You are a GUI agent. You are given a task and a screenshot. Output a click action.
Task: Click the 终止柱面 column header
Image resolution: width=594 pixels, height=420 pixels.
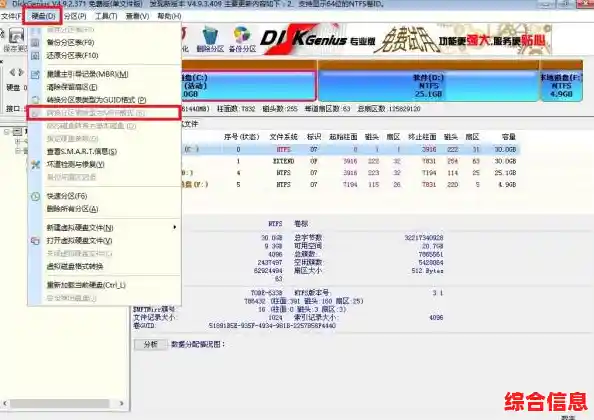pos(422,137)
